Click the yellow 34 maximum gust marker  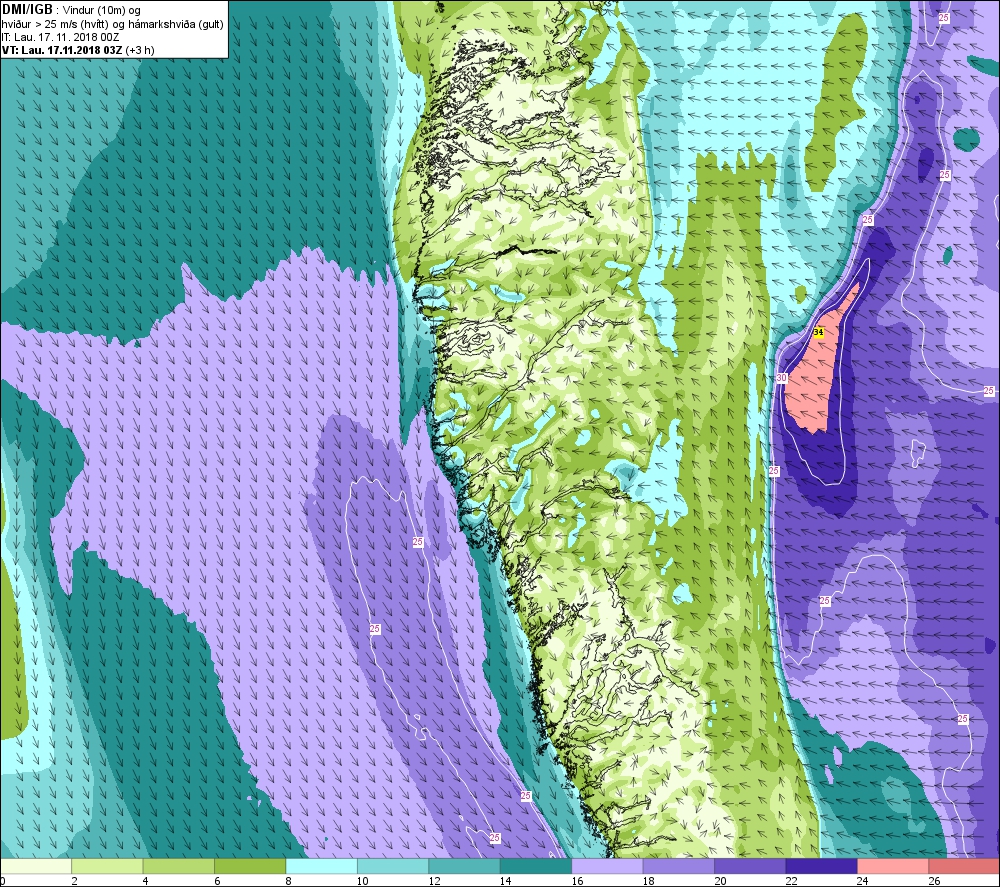click(819, 332)
